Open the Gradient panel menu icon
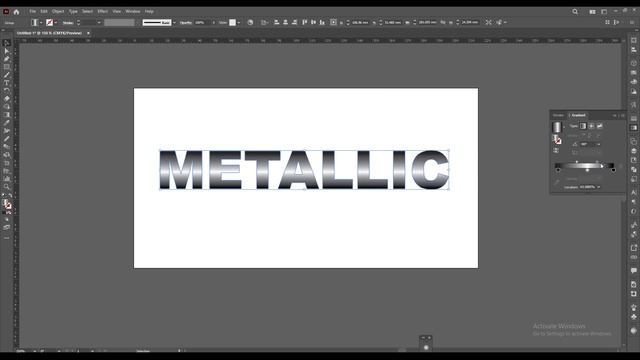 622,116
